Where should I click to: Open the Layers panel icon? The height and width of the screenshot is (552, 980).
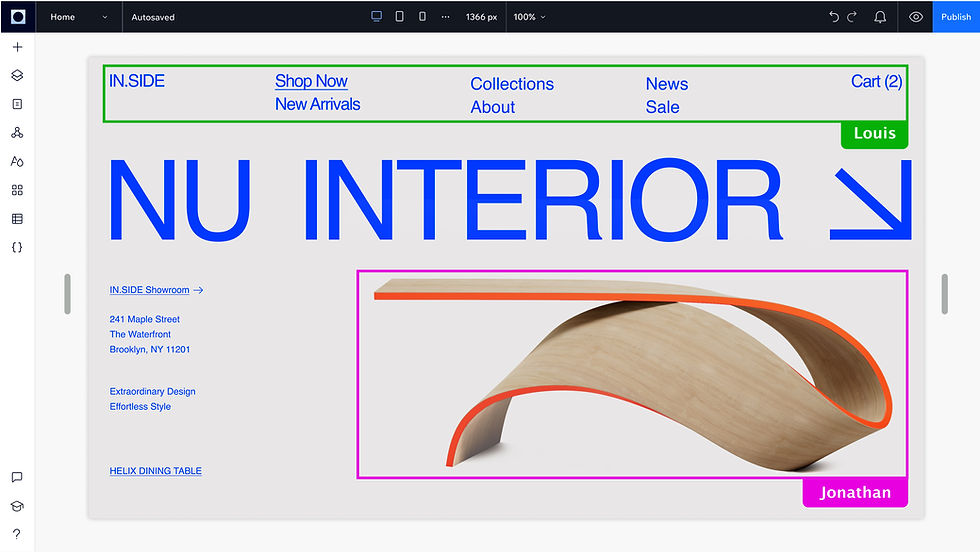[x=18, y=76]
